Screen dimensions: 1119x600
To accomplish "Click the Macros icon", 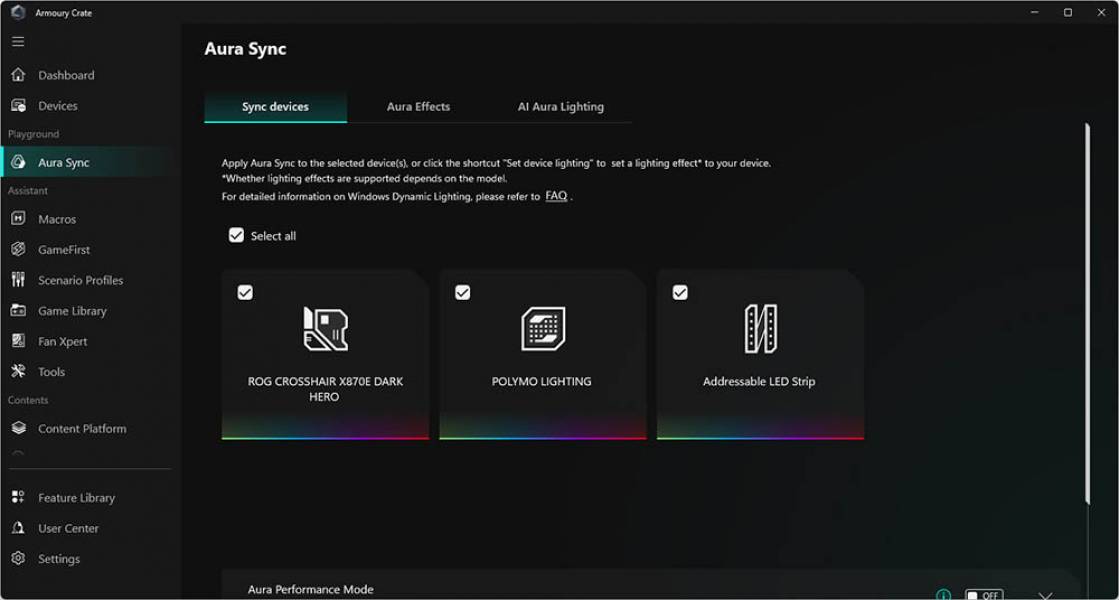I will point(19,218).
